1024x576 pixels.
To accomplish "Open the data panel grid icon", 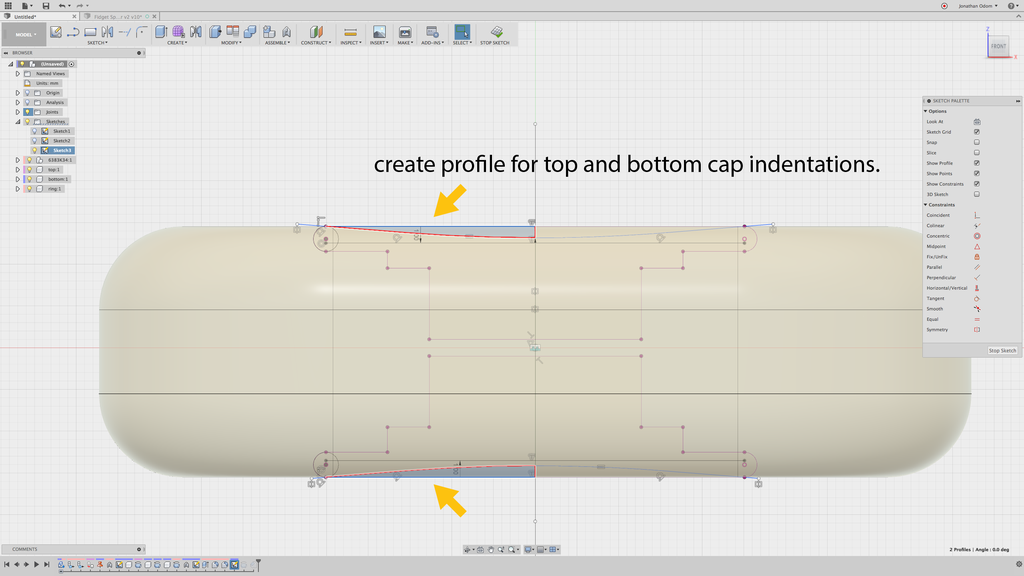I will 8,6.
